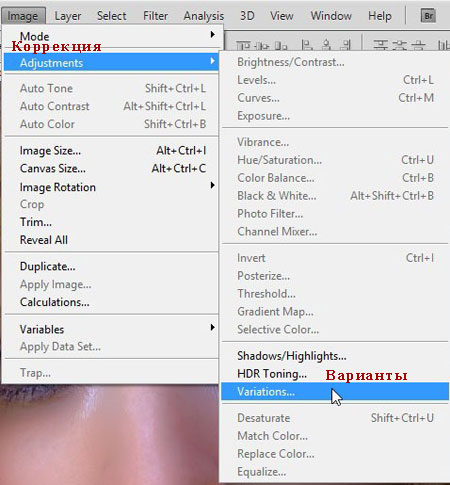Choose HDR Toning... adjustment
The width and height of the screenshot is (450, 485).
pos(335,374)
